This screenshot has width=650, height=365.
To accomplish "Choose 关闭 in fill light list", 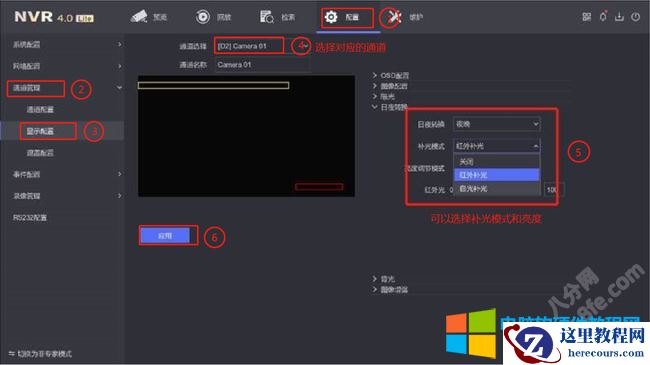I will (497, 161).
